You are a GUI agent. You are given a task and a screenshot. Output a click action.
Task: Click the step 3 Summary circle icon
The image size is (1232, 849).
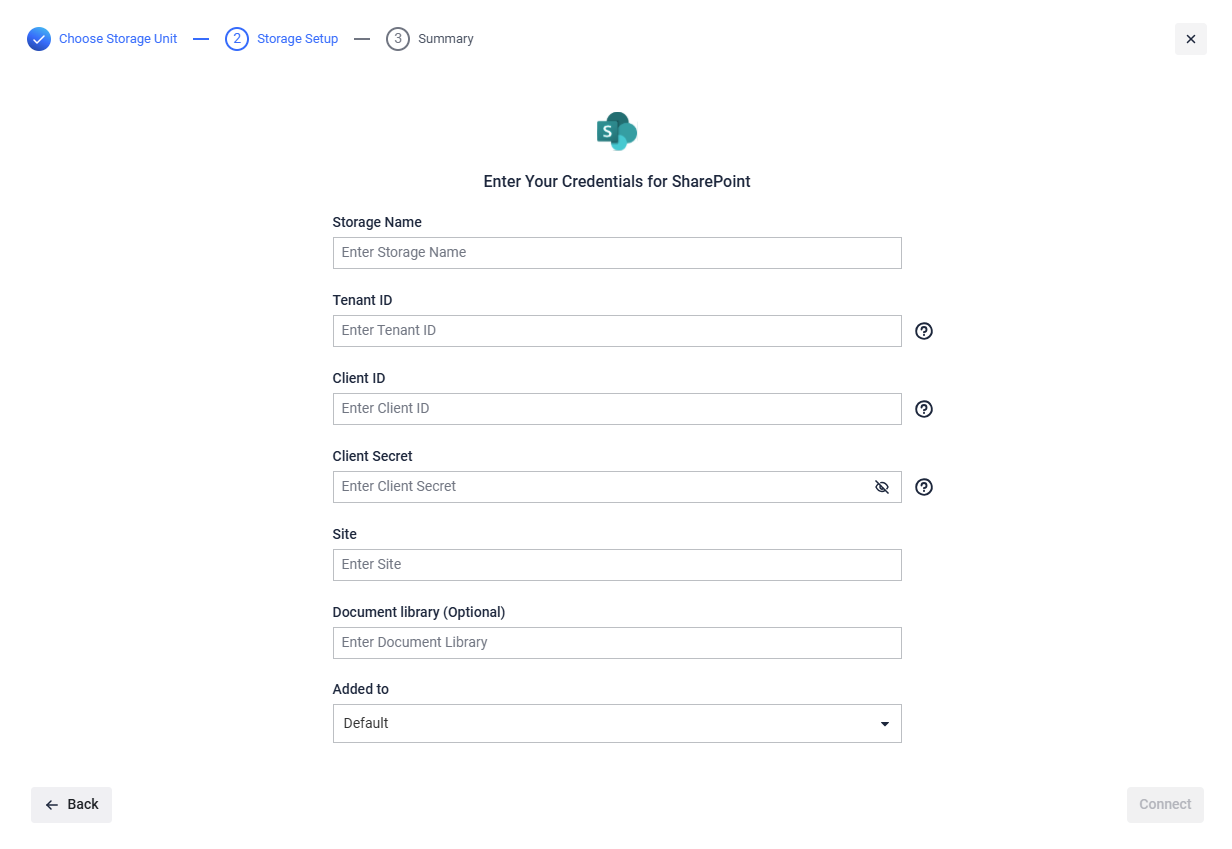[398, 39]
